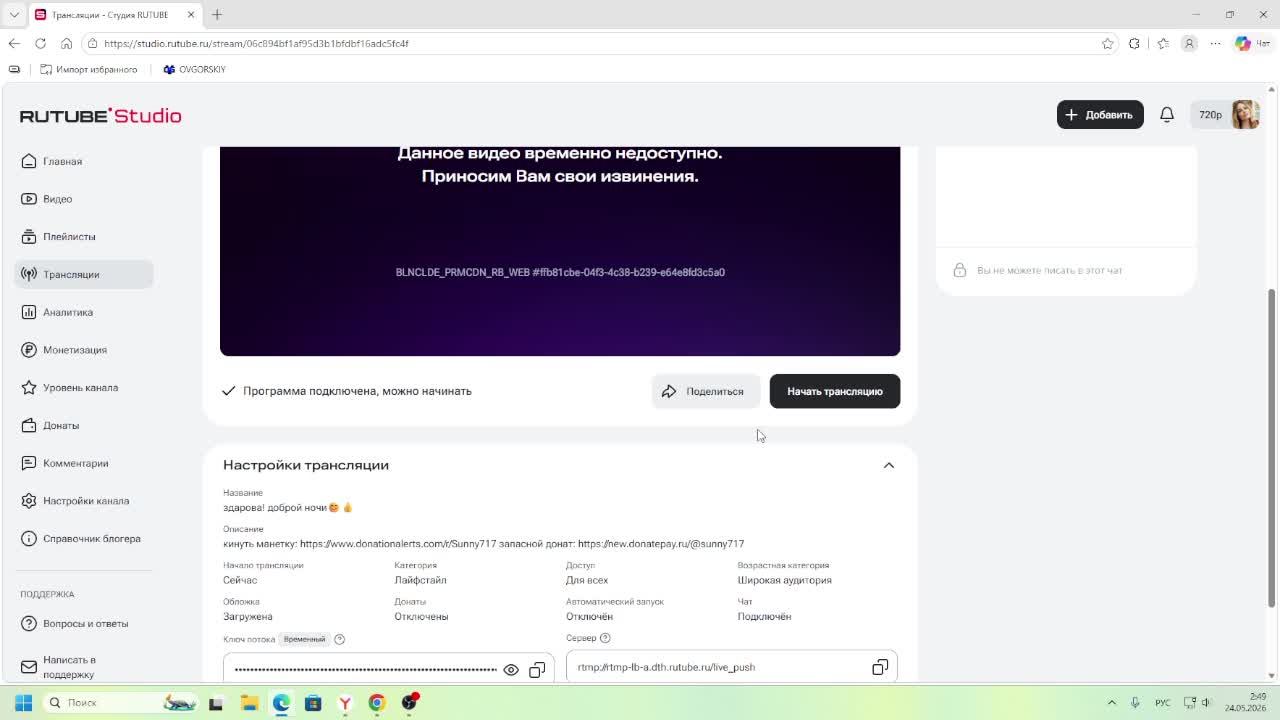The image size is (1280, 720).
Task: Click the browser back arrow
Action: click(14, 43)
